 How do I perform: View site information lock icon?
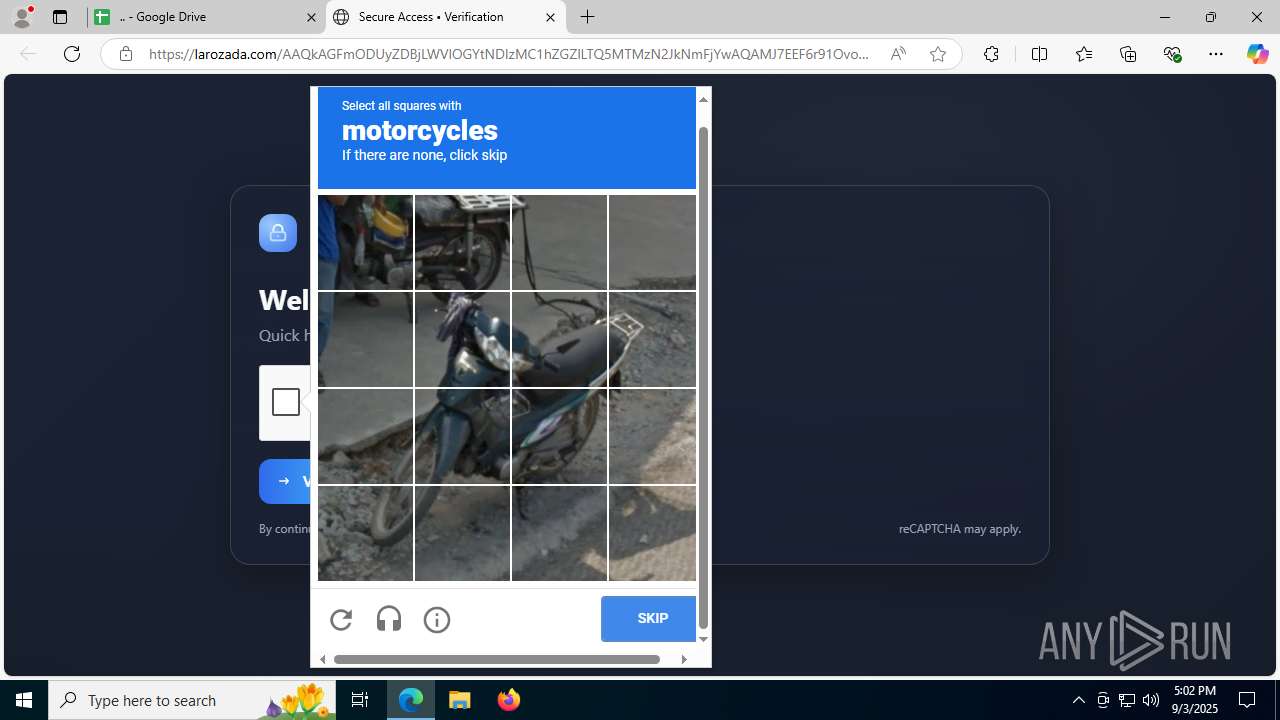click(x=126, y=54)
